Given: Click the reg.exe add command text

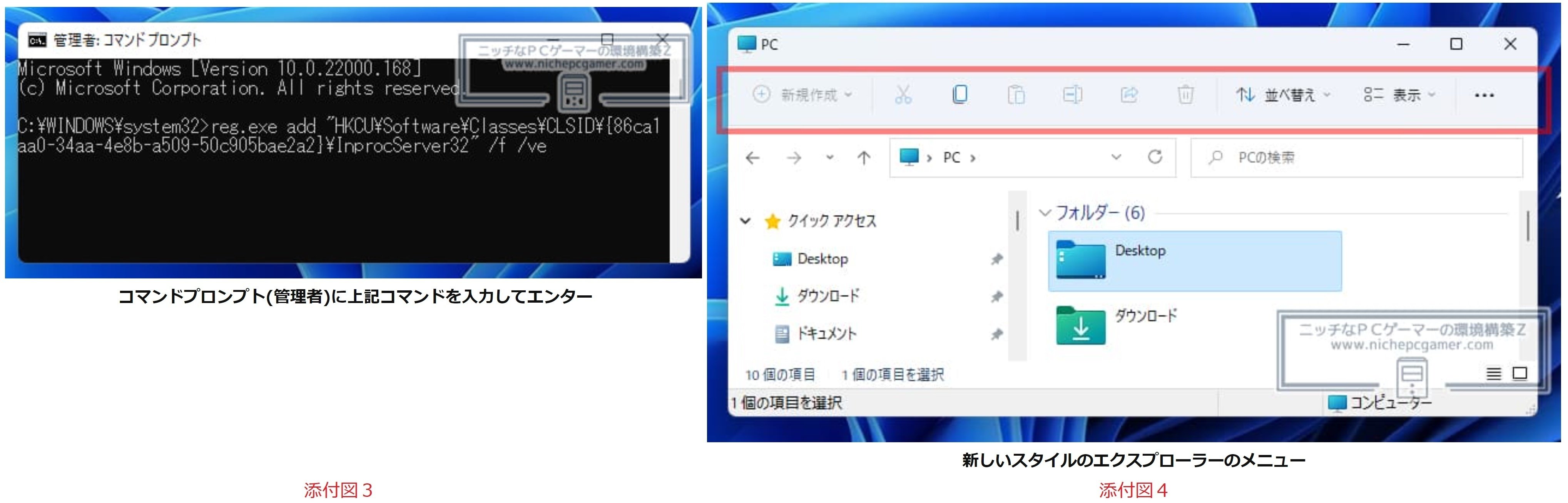Looking at the screenshot, I should tap(338, 136).
